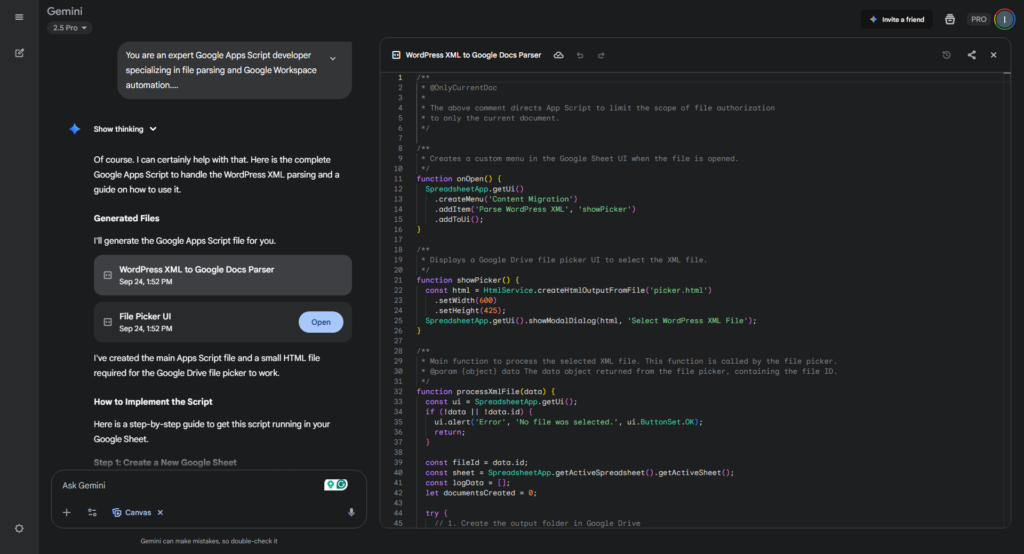The height and width of the screenshot is (554, 1024).
Task: Click the canvas title WordPress XML to Google Docs Parser
Action: pos(473,55)
